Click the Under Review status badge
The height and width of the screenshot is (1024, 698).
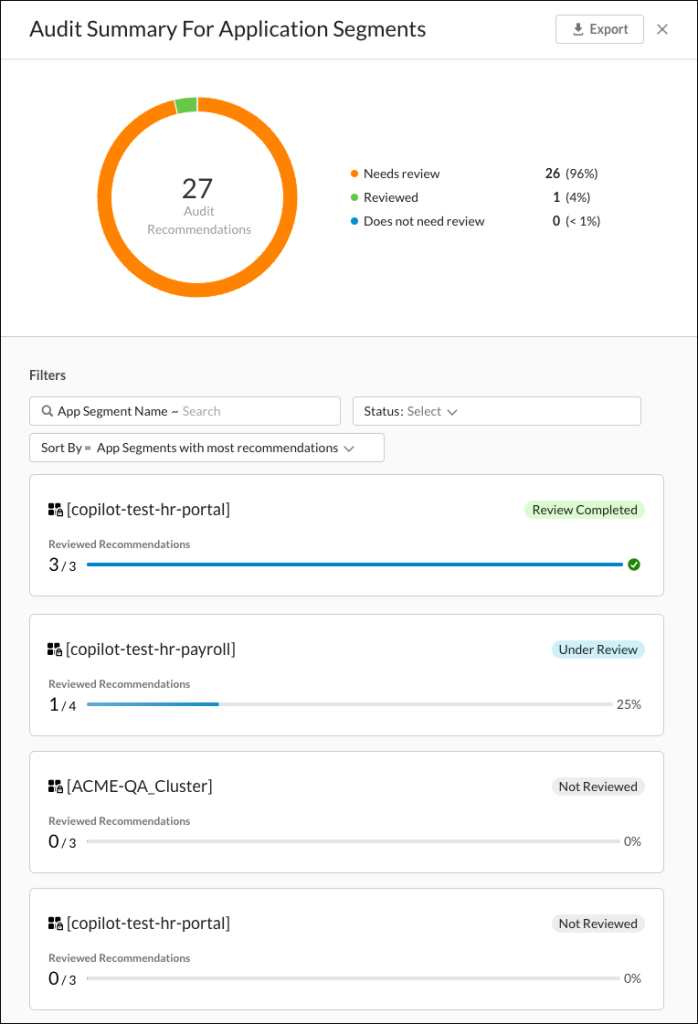[598, 650]
